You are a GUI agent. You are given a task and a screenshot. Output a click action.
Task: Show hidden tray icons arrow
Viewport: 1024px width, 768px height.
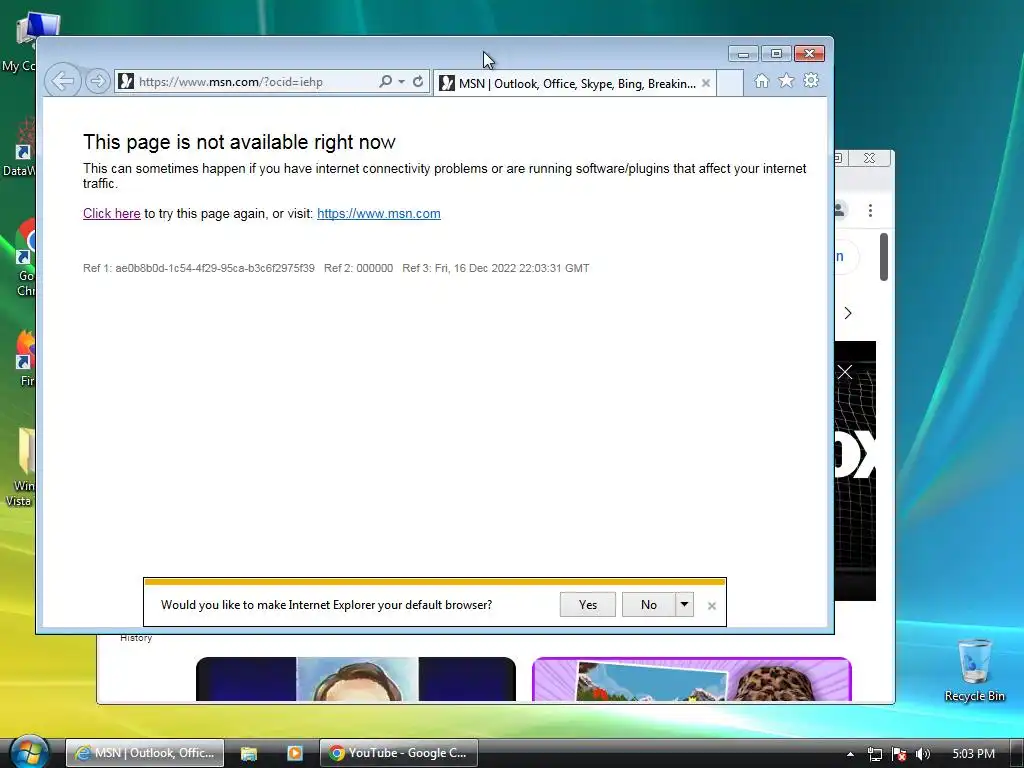pyautogui.click(x=850, y=754)
